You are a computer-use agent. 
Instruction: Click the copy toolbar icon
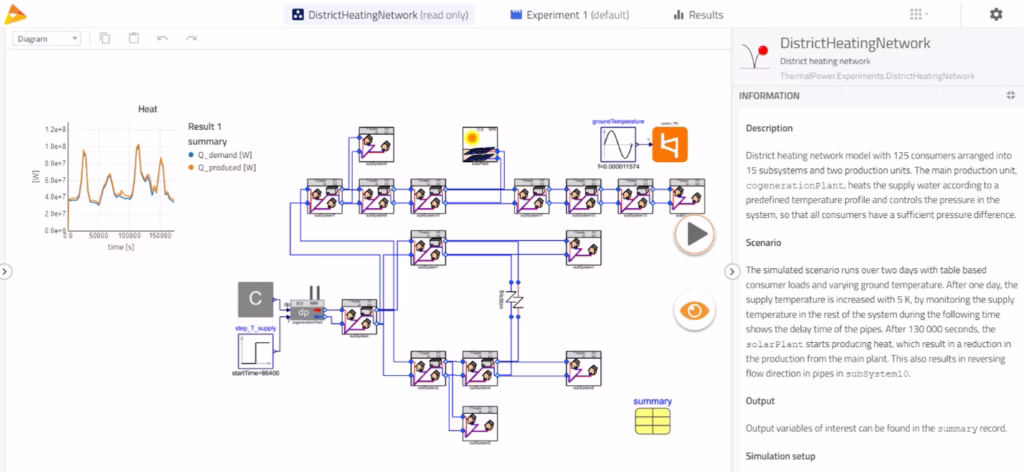click(105, 39)
